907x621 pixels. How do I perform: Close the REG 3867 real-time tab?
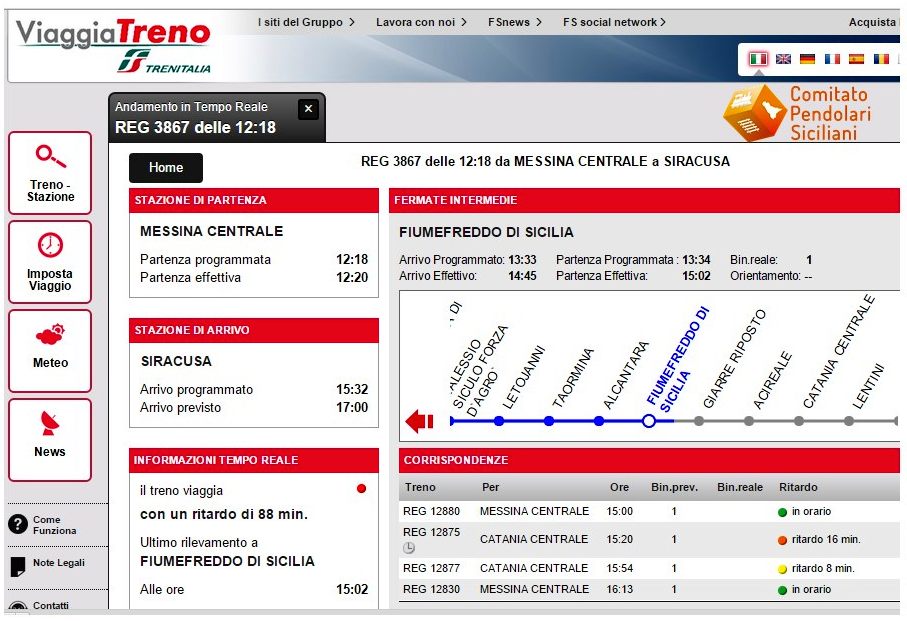(x=308, y=109)
